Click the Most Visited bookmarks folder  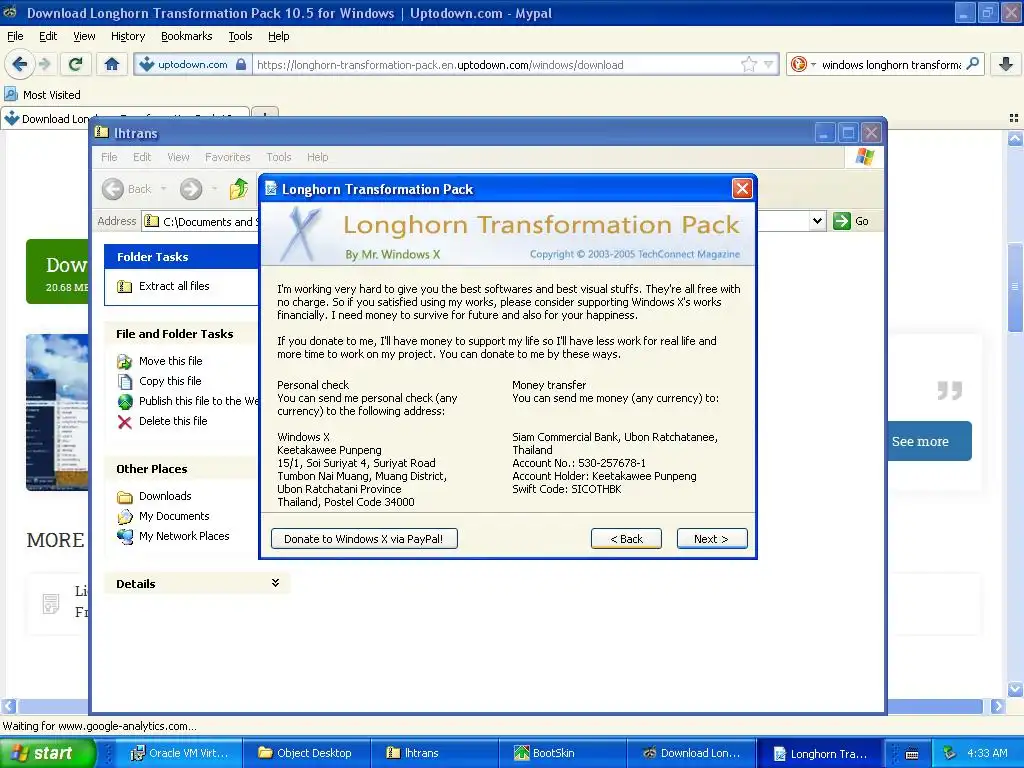tap(42, 95)
